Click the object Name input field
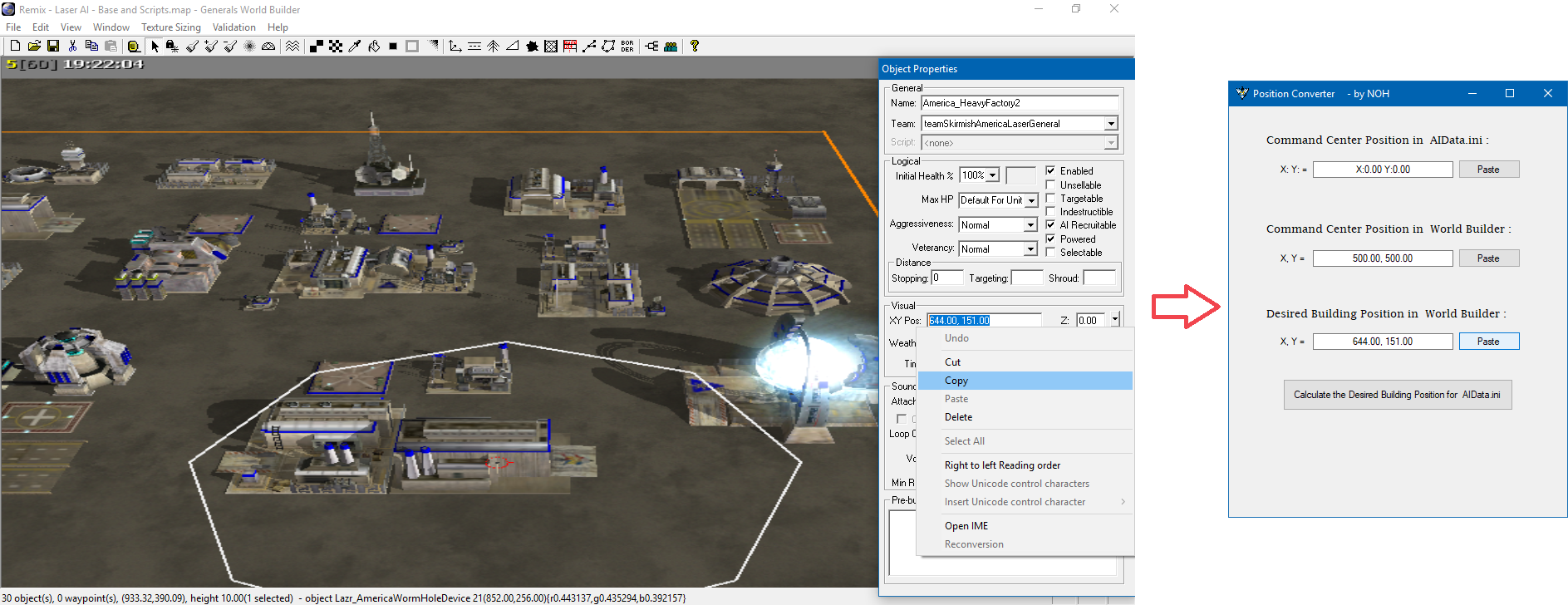This screenshot has height=605, width=1568. coord(1019,103)
